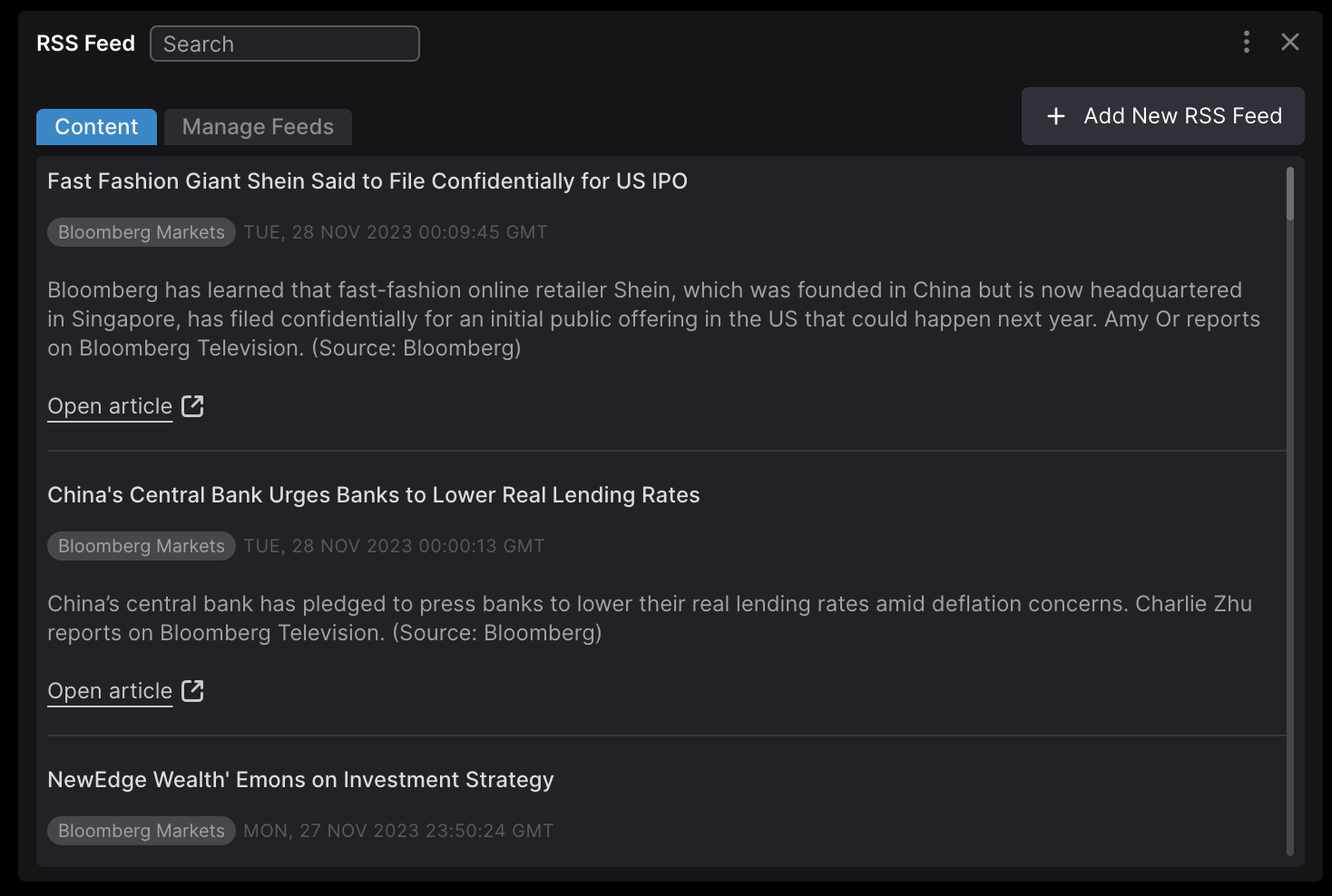The height and width of the screenshot is (896, 1332).
Task: Click Bloomberg Markets tag on Shein article
Action: pos(142,232)
